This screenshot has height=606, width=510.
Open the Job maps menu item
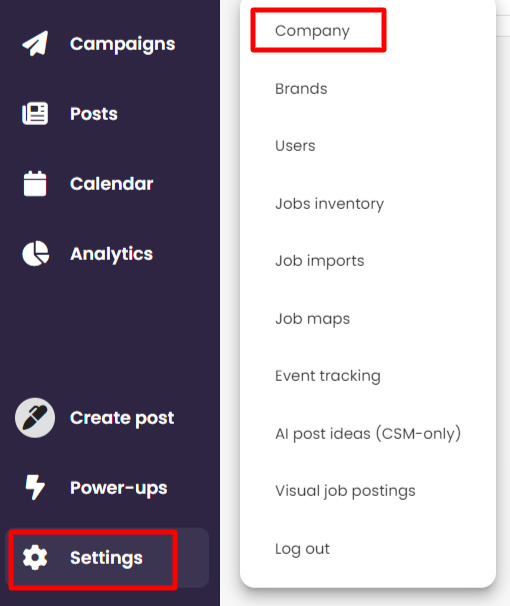[x=312, y=319]
